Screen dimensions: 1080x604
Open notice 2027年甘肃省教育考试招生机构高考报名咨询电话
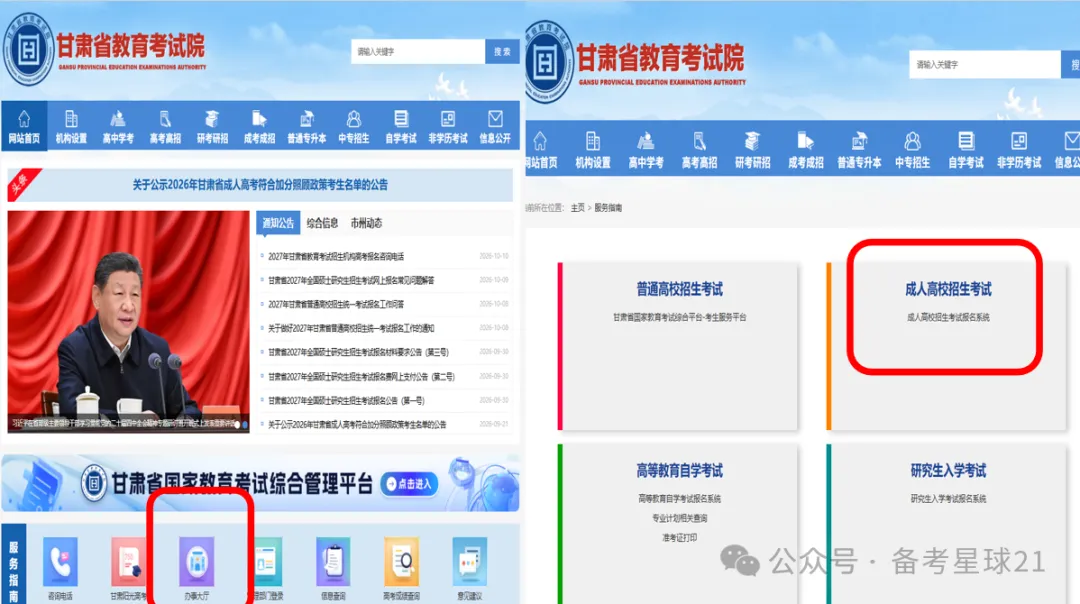[336, 256]
